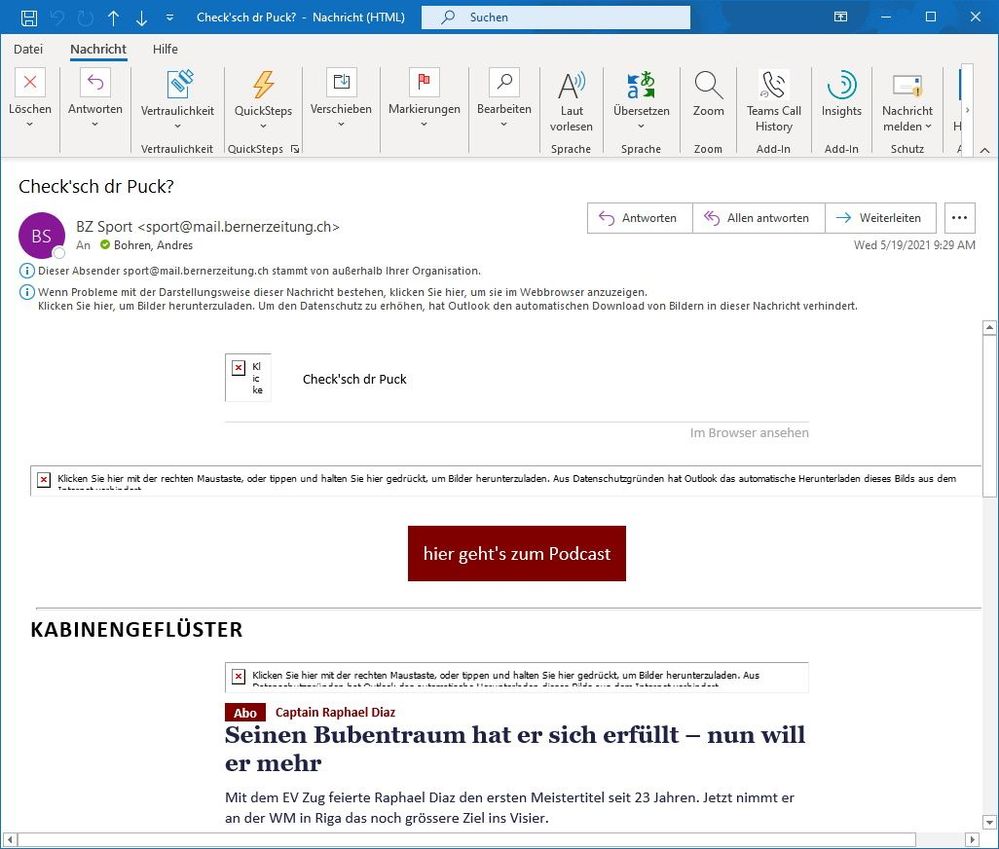Collapse the ribbon with chevron
The height and width of the screenshot is (849, 999).
point(985,150)
